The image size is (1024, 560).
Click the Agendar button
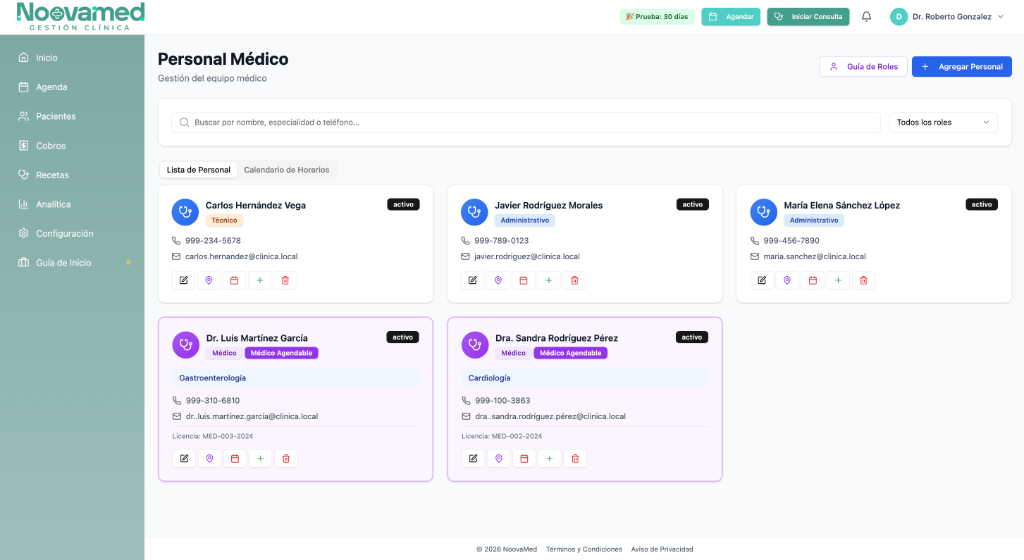[x=731, y=17]
